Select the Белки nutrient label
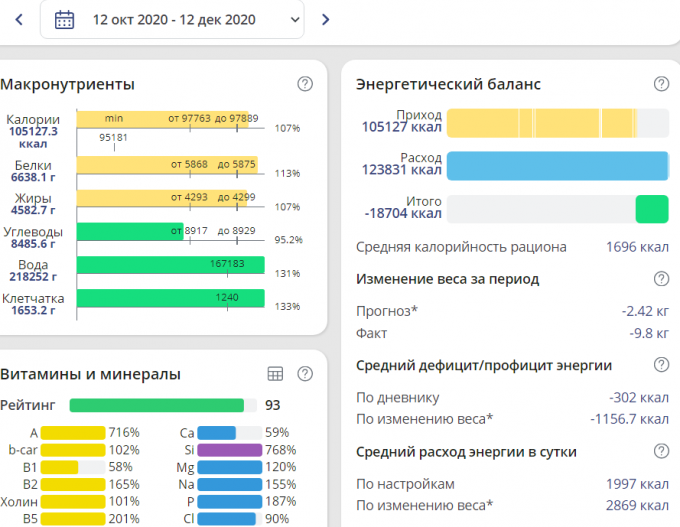 click(34, 165)
